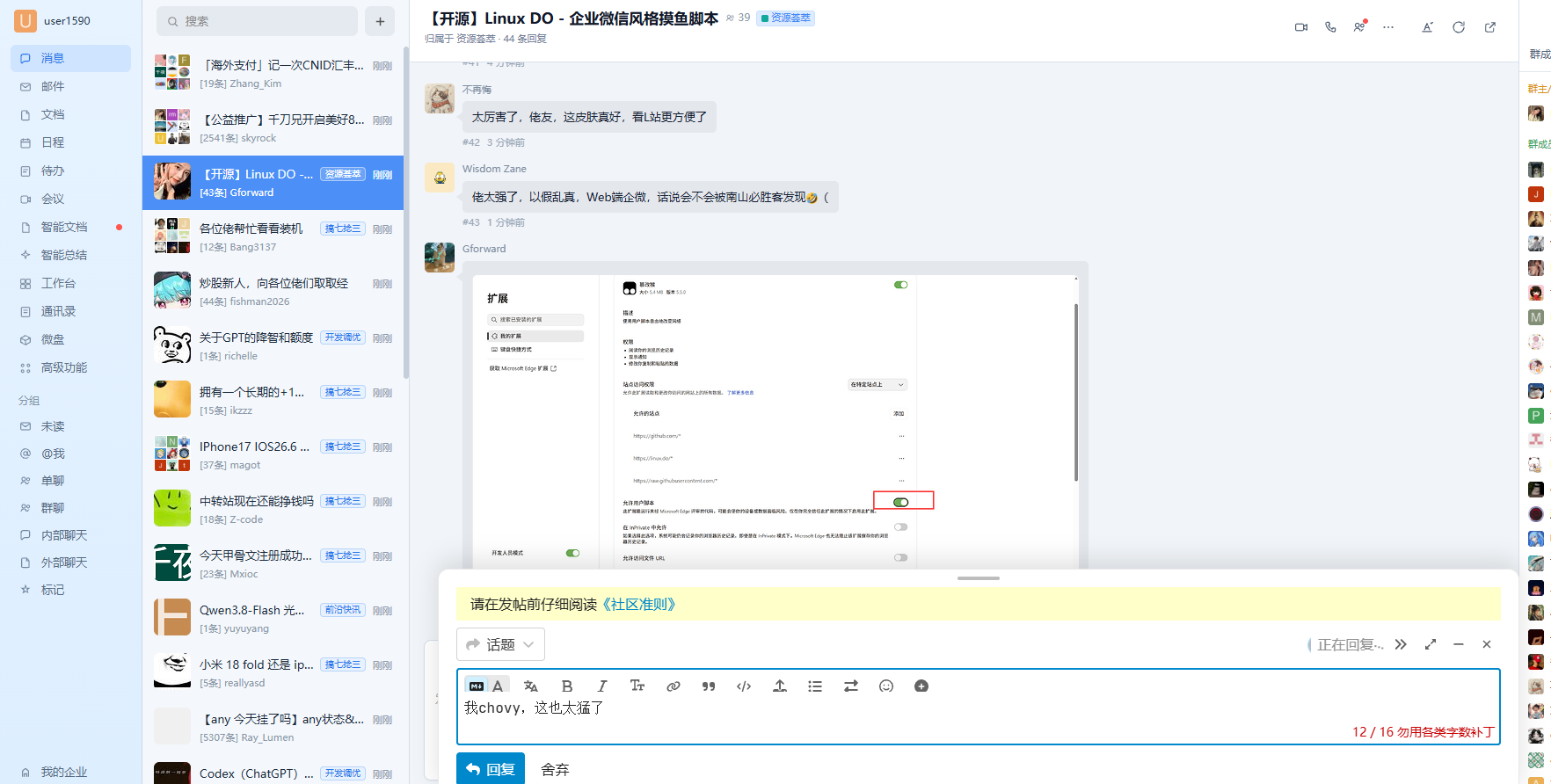The height and width of the screenshot is (784, 1551).
Task: Click the conversation list scrollbar
Action: click(405, 211)
